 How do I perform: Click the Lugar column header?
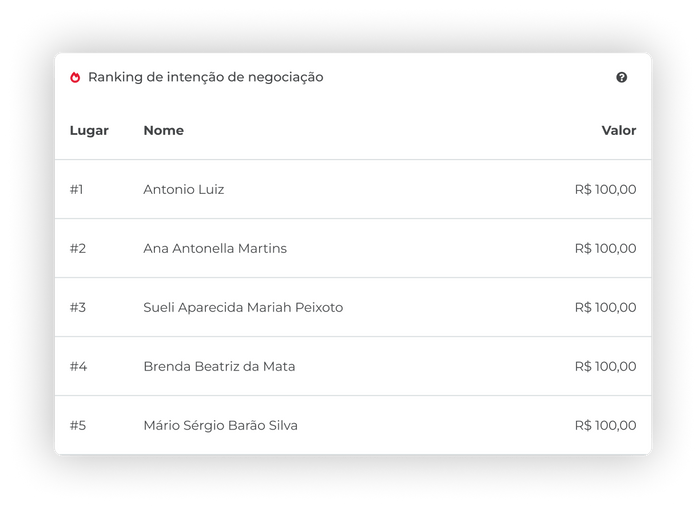(89, 130)
